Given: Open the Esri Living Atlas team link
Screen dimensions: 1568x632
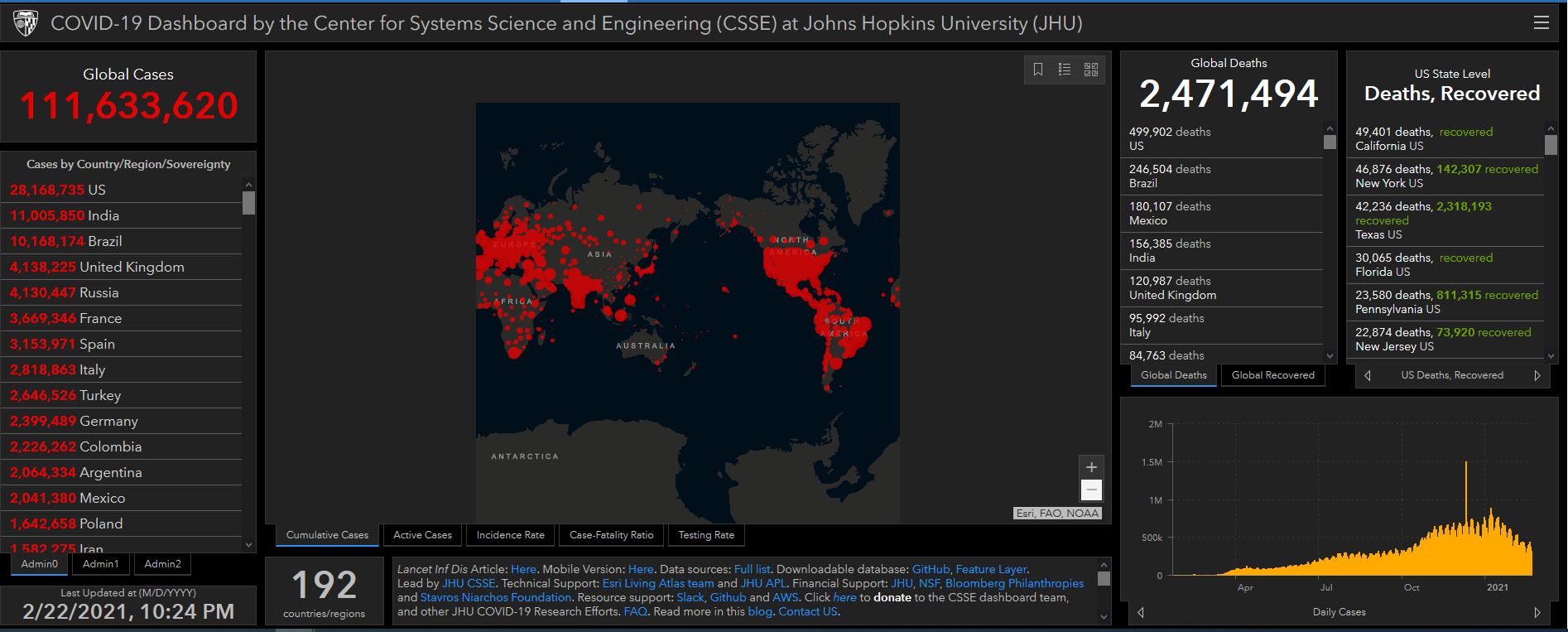Looking at the screenshot, I should tap(657, 583).
